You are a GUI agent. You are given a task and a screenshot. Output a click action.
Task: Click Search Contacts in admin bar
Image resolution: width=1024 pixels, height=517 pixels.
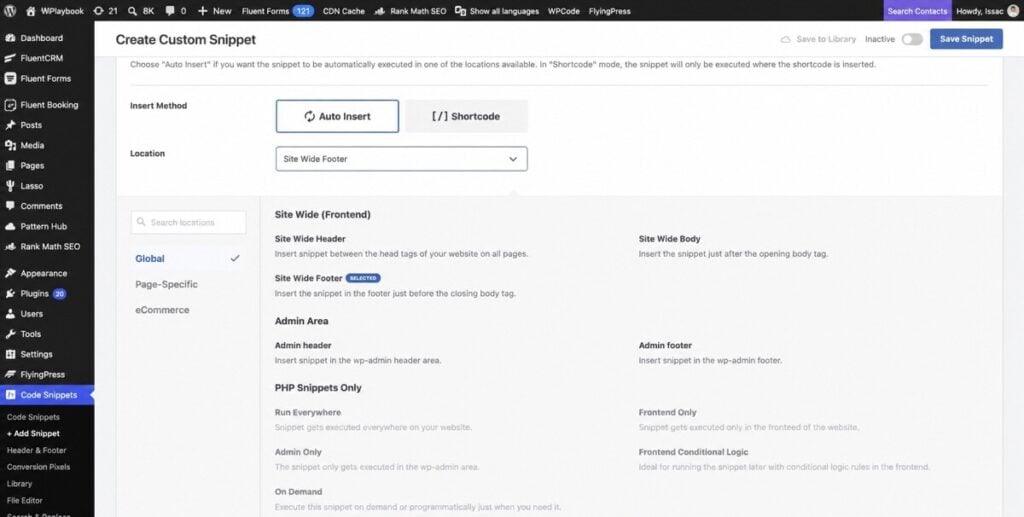point(917,11)
